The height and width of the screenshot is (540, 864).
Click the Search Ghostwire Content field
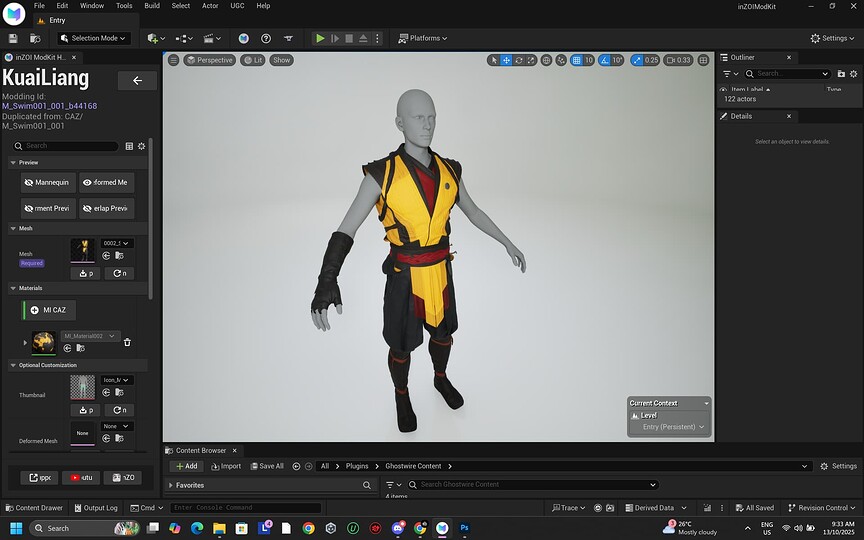click(x=530, y=485)
